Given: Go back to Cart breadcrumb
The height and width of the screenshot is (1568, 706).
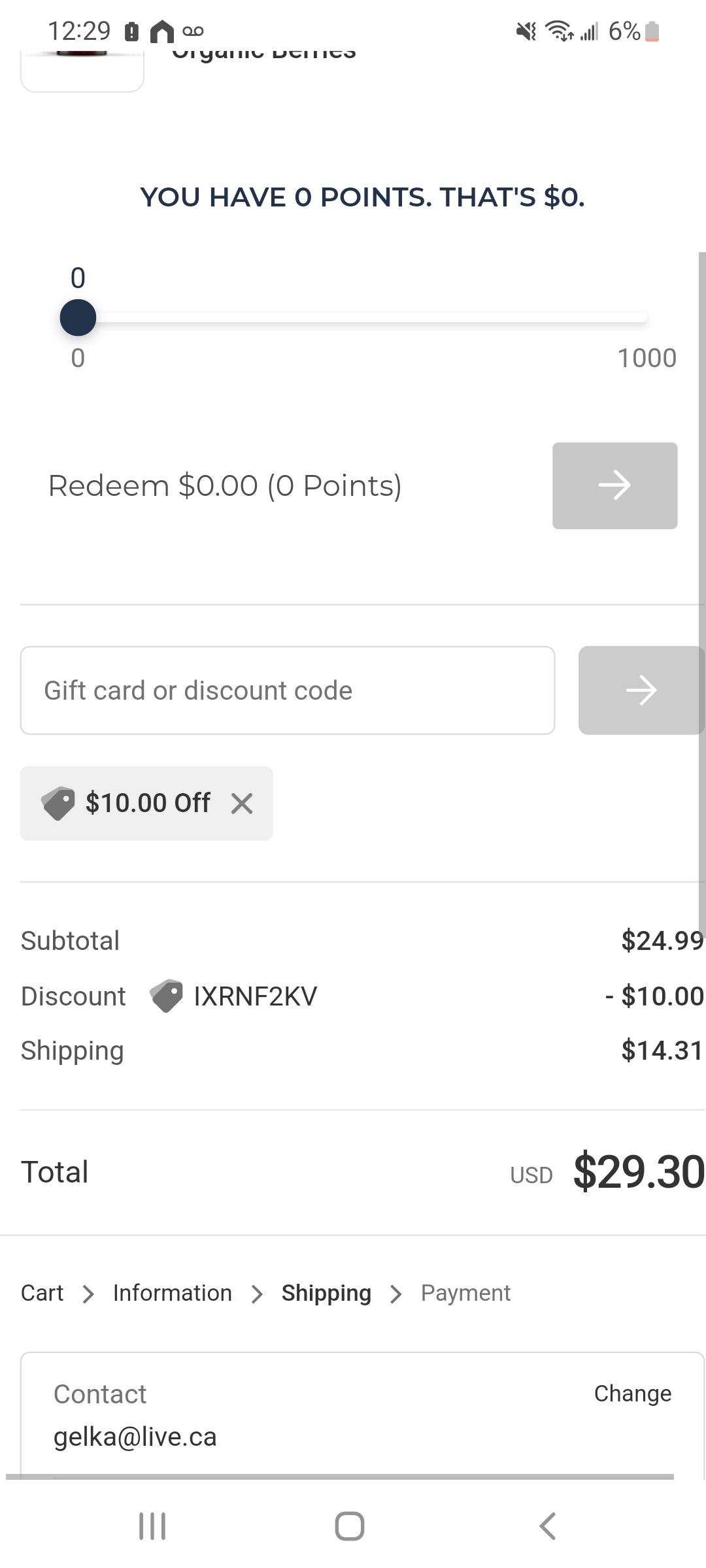Looking at the screenshot, I should (42, 1293).
